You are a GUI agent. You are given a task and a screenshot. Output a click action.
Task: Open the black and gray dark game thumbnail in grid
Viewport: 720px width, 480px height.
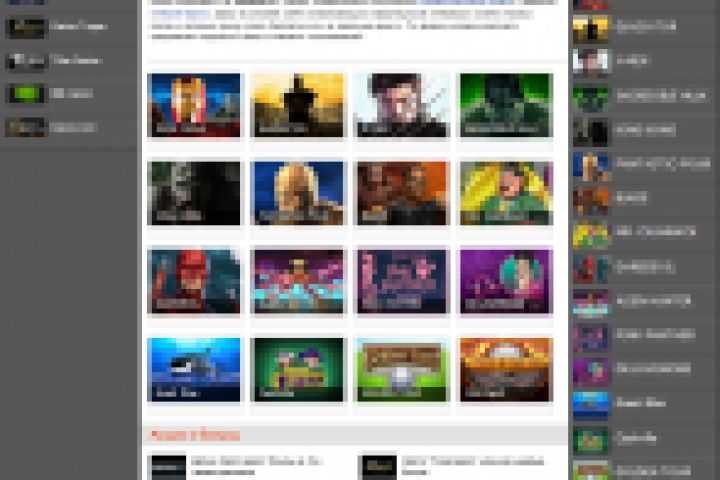point(193,193)
